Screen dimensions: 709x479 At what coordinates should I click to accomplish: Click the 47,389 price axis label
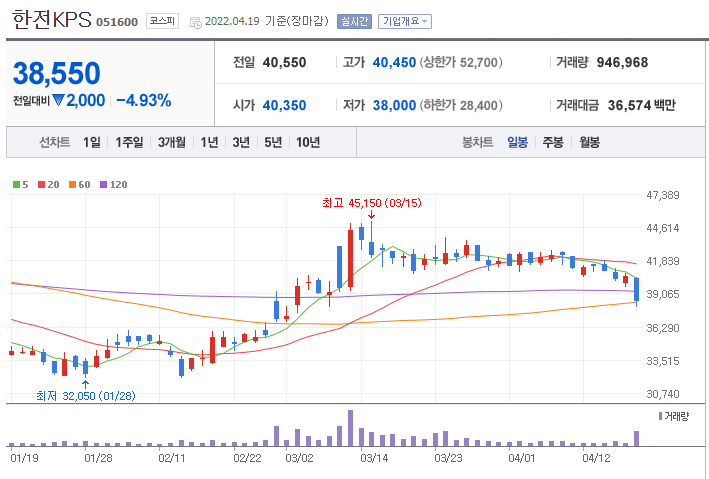(662, 195)
